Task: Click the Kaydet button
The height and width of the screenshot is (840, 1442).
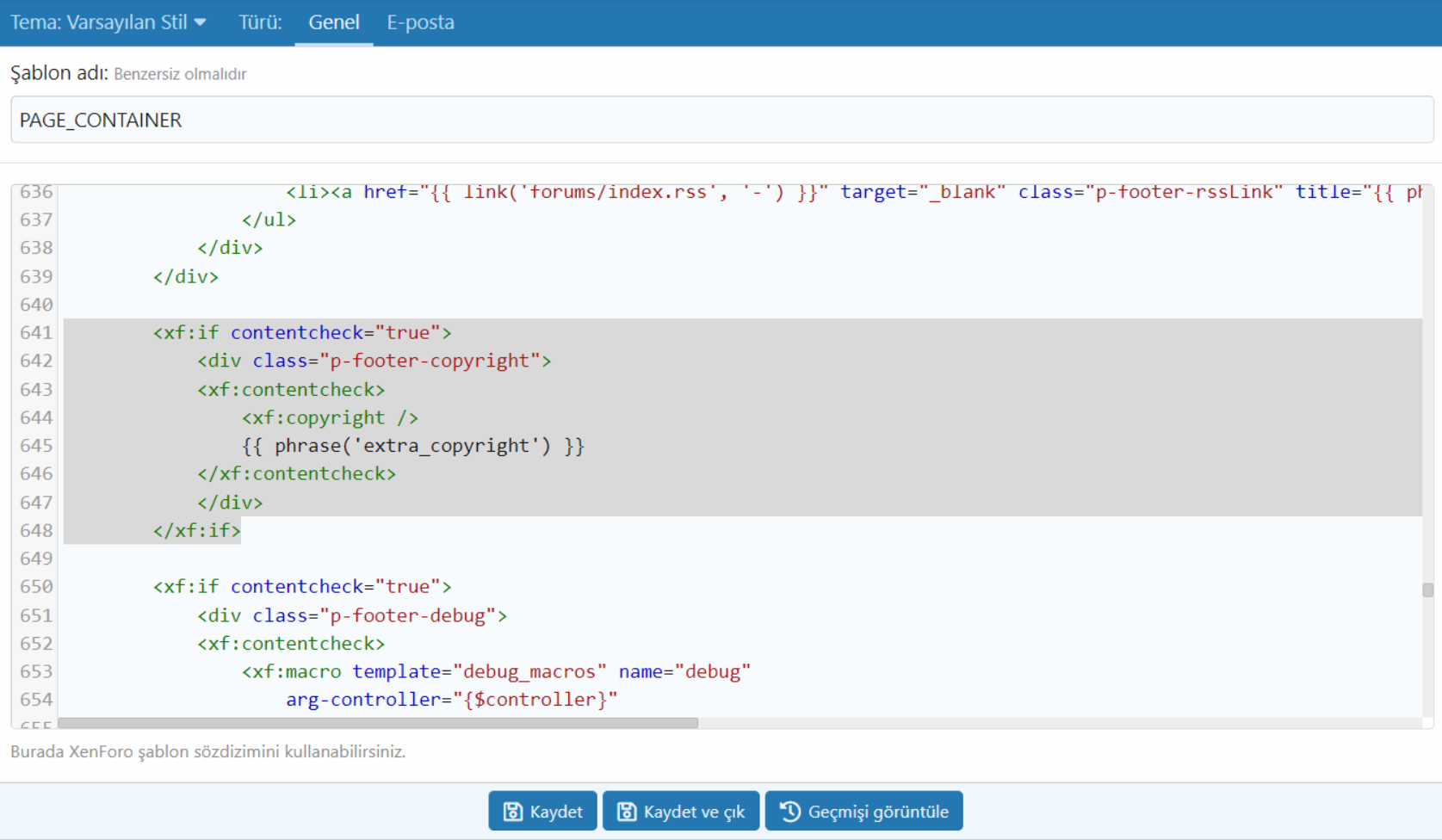Action: point(542,811)
